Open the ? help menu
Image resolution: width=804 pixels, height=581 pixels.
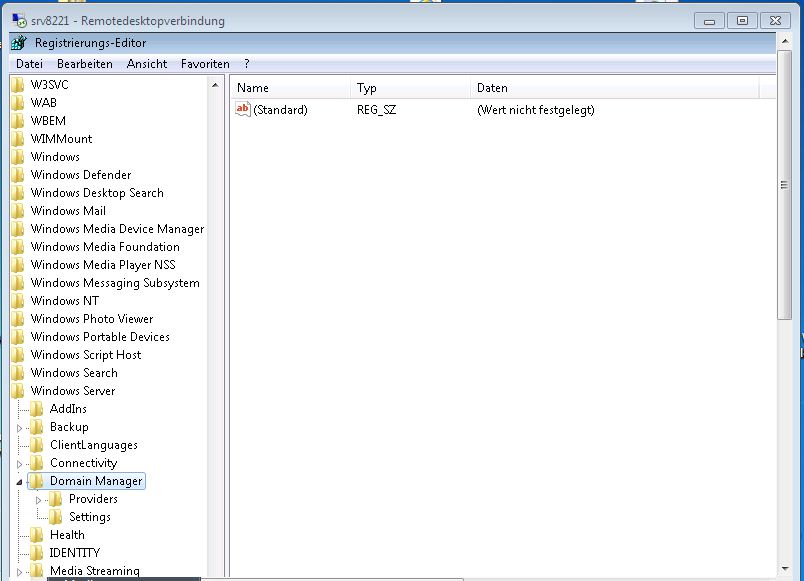(x=247, y=64)
